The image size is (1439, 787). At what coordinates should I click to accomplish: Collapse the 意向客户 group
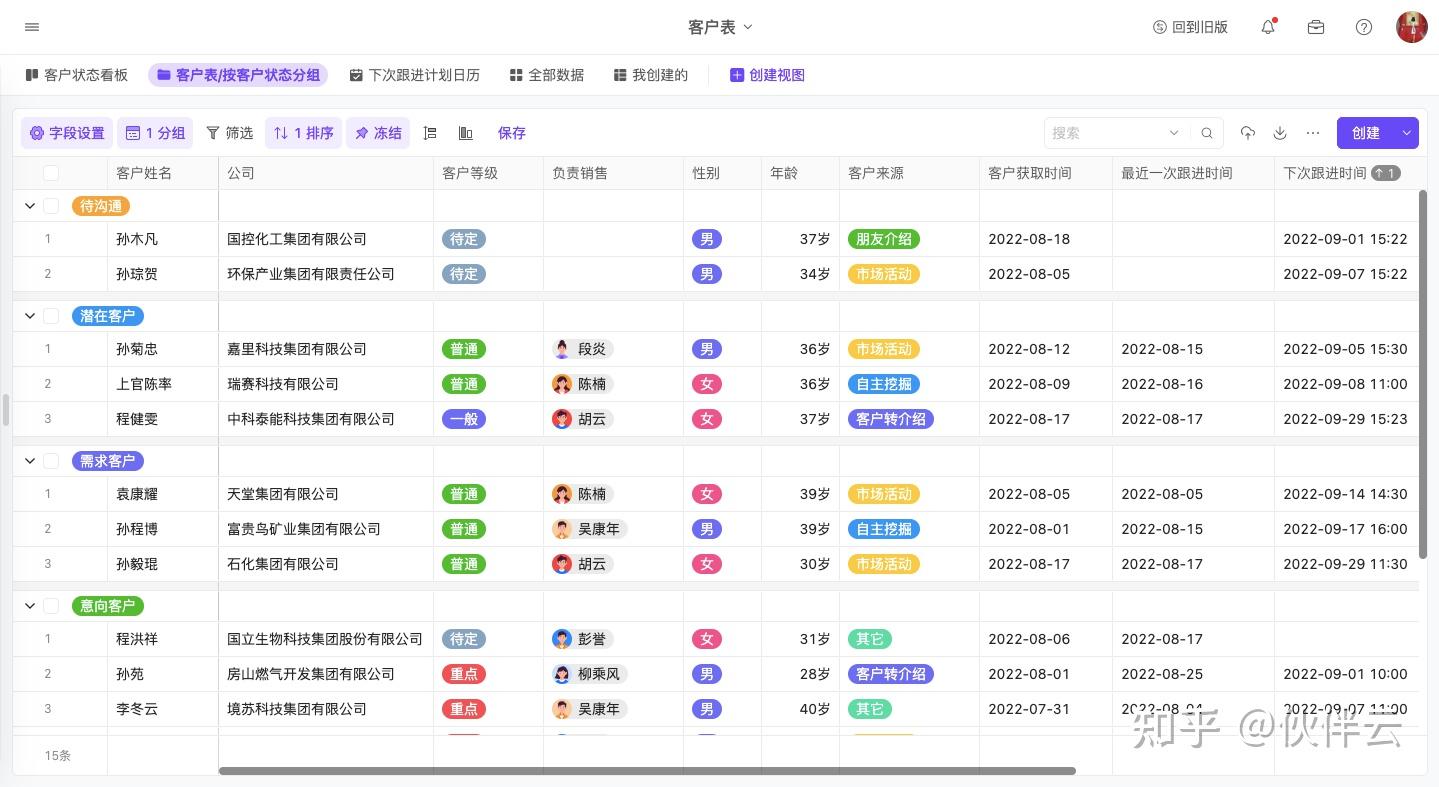click(30, 606)
